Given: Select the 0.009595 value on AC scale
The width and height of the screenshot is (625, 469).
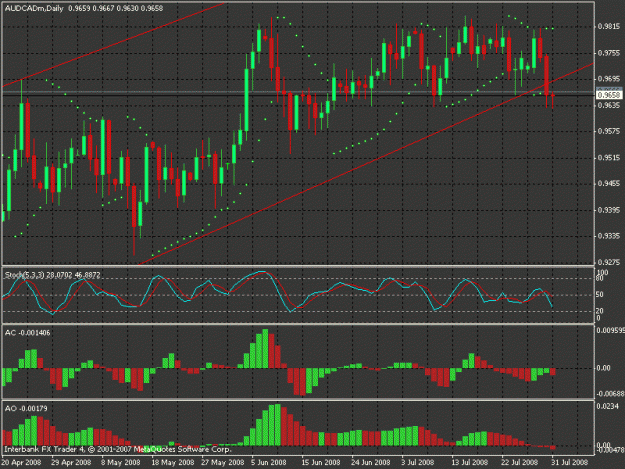Looking at the screenshot, I should 610,330.
